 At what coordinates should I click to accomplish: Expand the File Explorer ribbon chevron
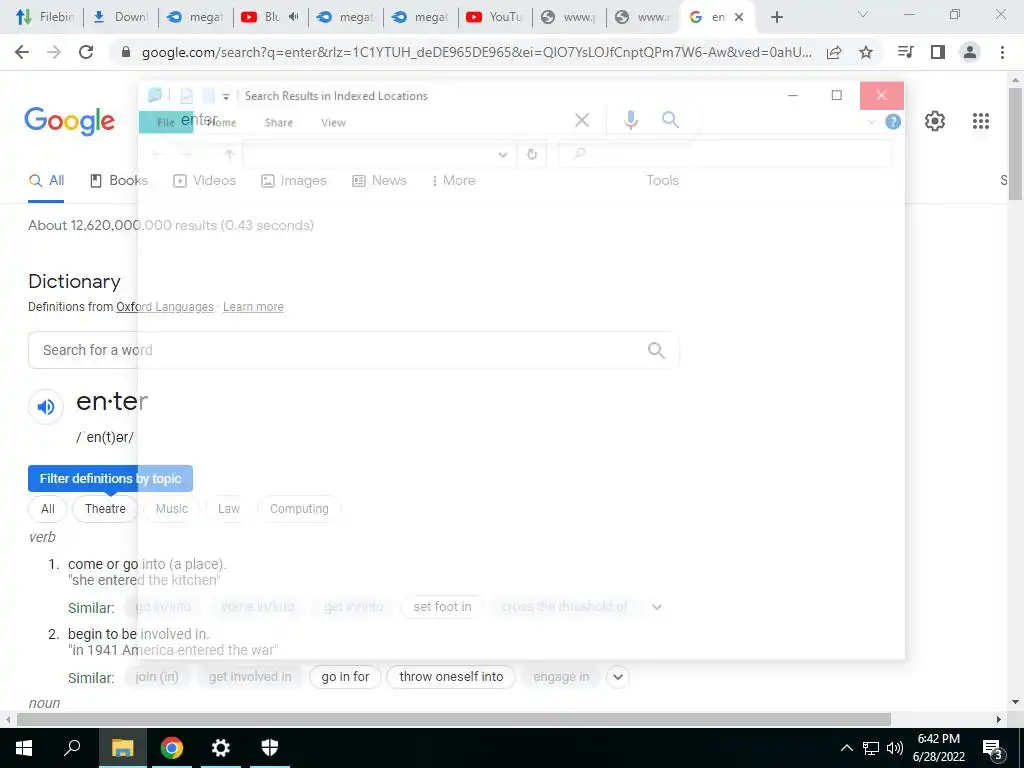point(871,122)
